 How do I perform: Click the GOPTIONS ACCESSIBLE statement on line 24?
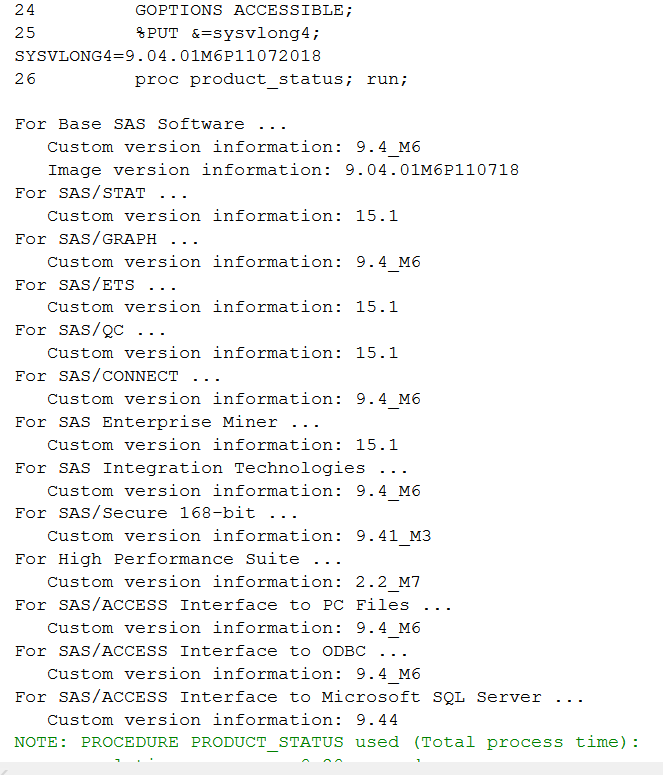244,10
